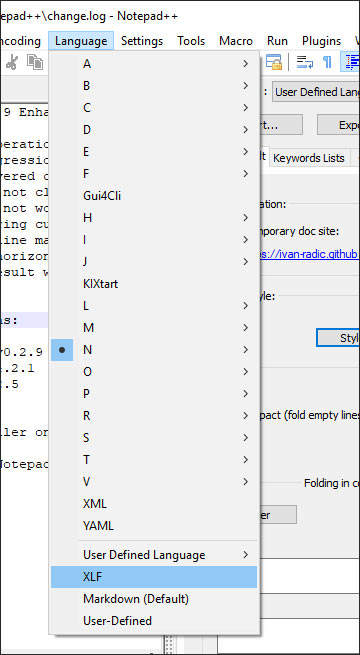This screenshot has width=360, height=655.
Task: Expand the C language submenu
Action: tap(154, 108)
